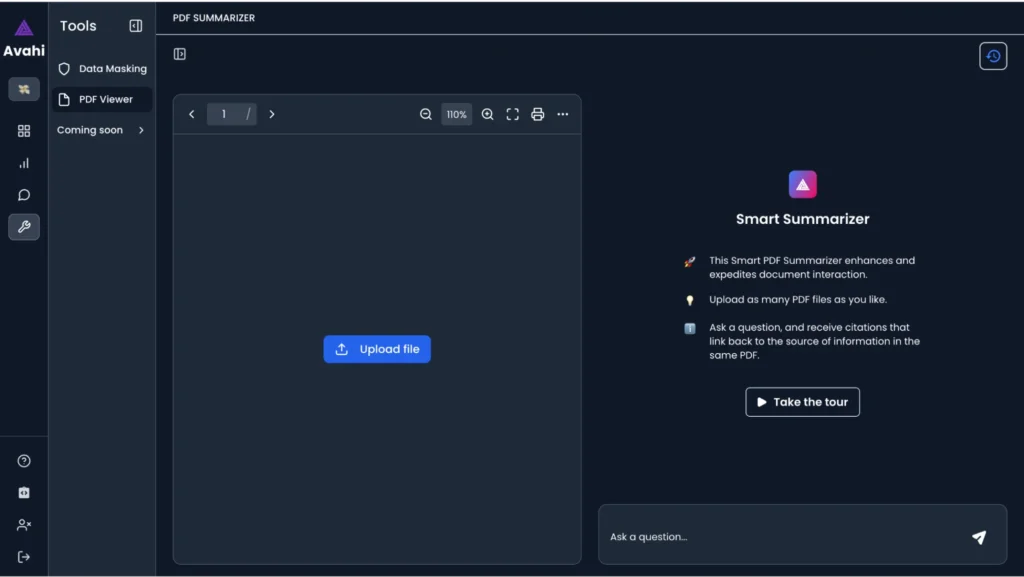Click the Tools panel title
Viewport: 1024px width, 577px height.
click(78, 26)
